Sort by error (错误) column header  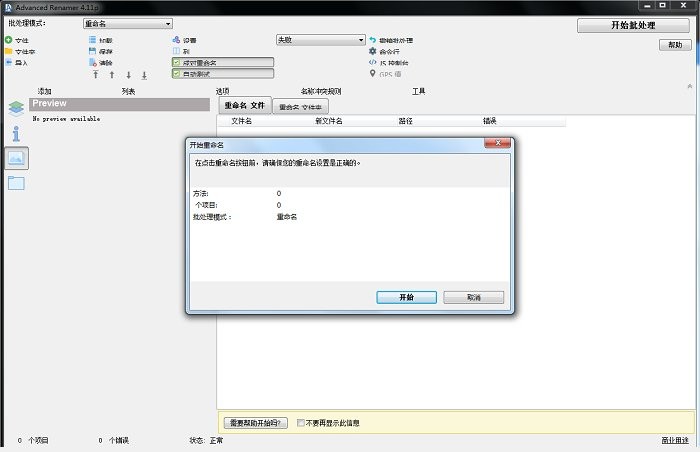(489, 121)
